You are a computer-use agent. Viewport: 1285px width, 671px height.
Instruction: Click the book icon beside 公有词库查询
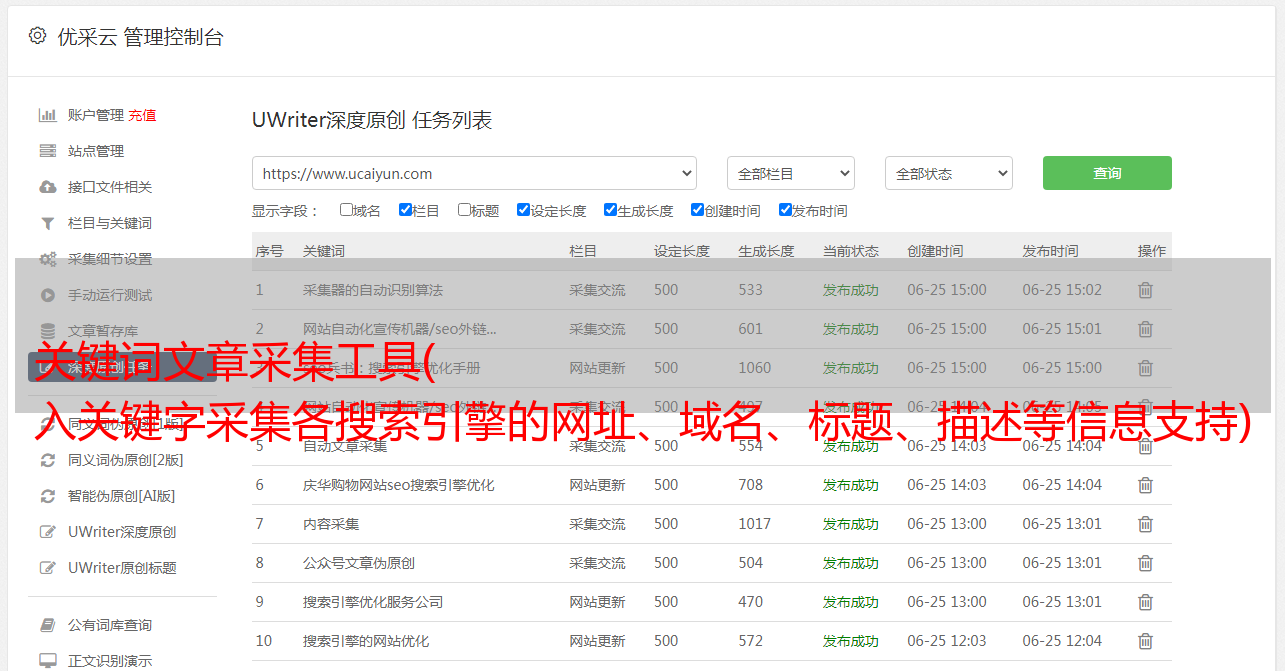click(47, 625)
